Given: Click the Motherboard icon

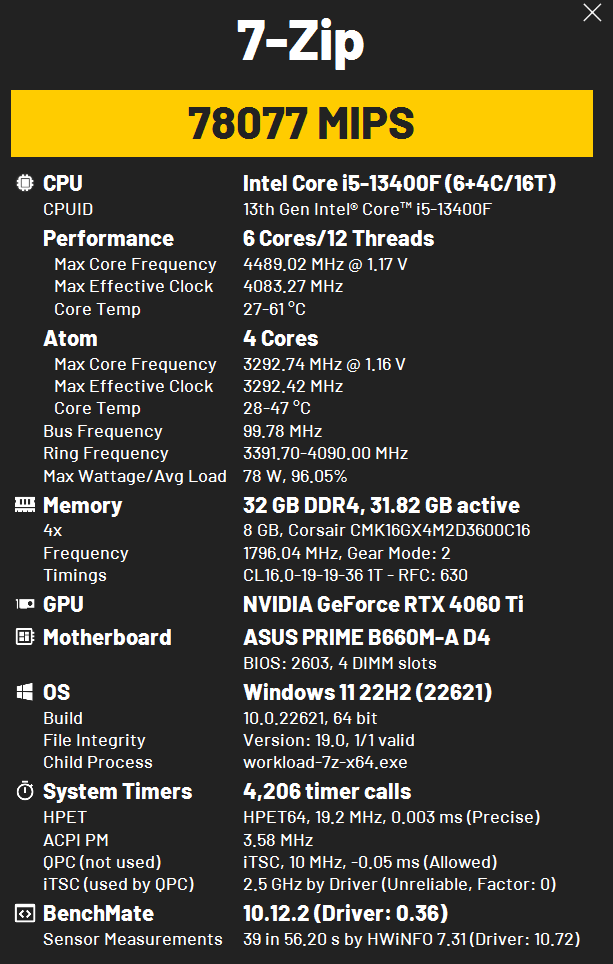Looking at the screenshot, I should click(25, 637).
